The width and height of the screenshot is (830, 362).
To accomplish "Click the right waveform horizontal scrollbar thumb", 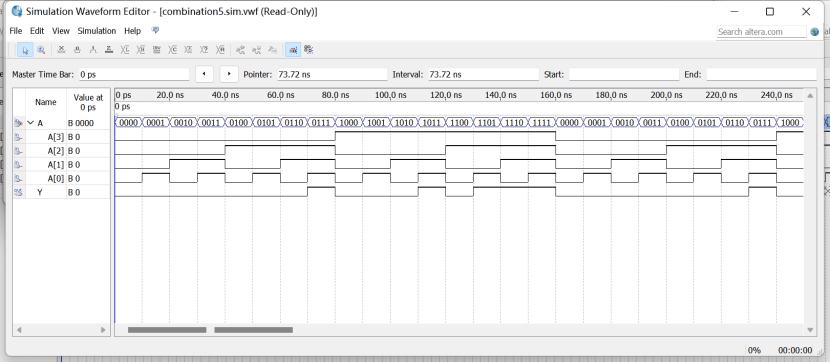I will pos(254,330).
